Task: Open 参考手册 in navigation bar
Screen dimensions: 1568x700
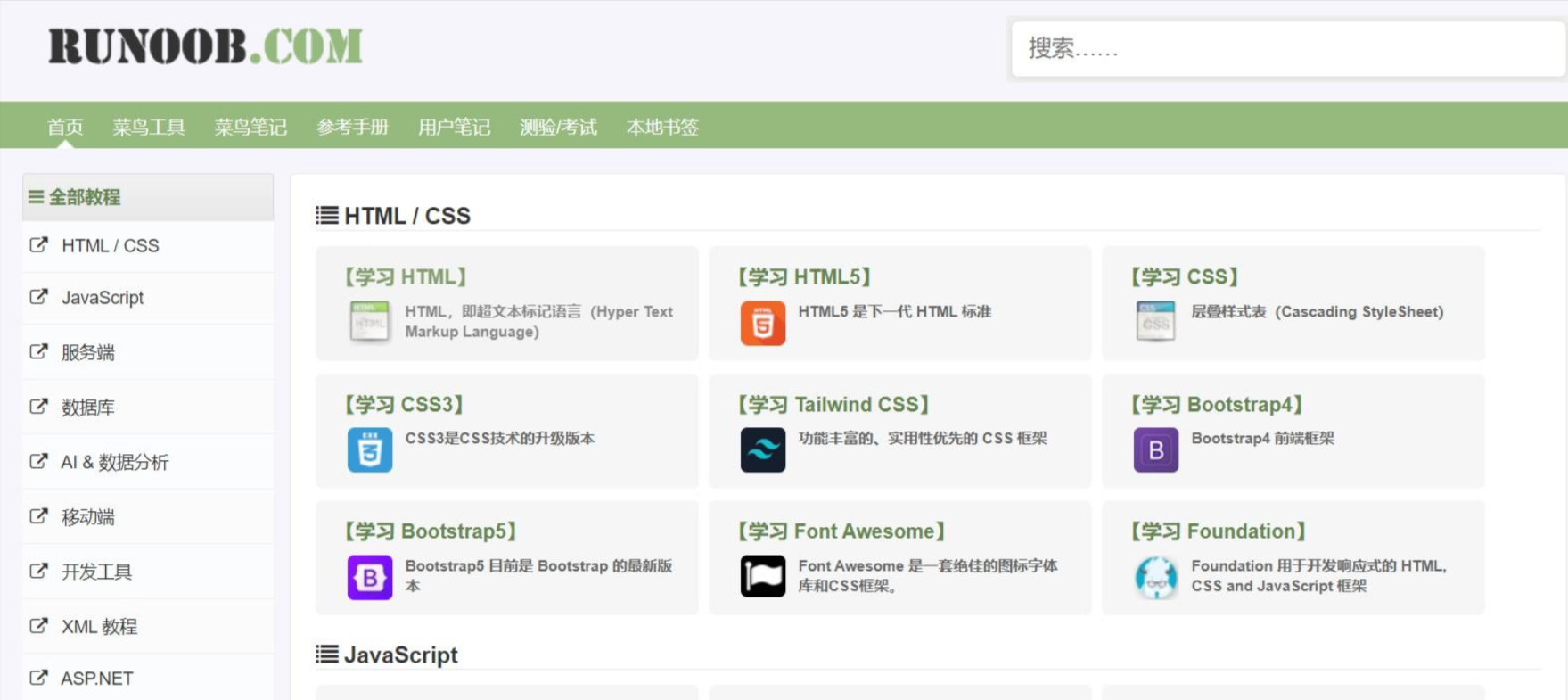Action: [353, 127]
